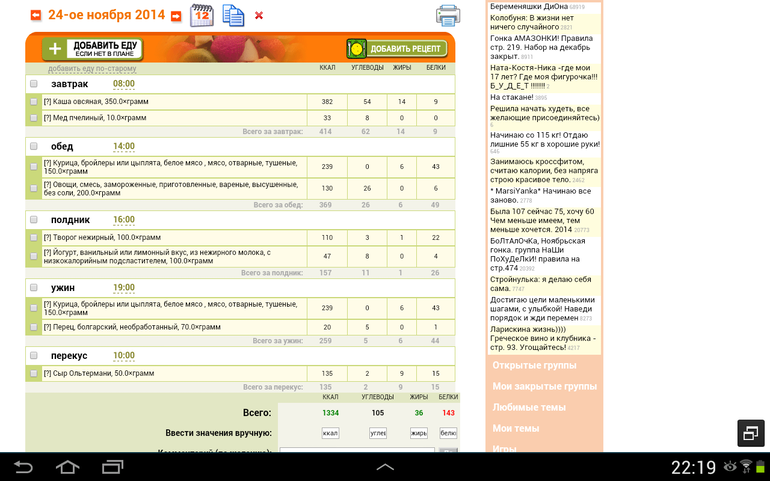Go to next day arrow
This screenshot has height=481, width=770.
tap(176, 16)
